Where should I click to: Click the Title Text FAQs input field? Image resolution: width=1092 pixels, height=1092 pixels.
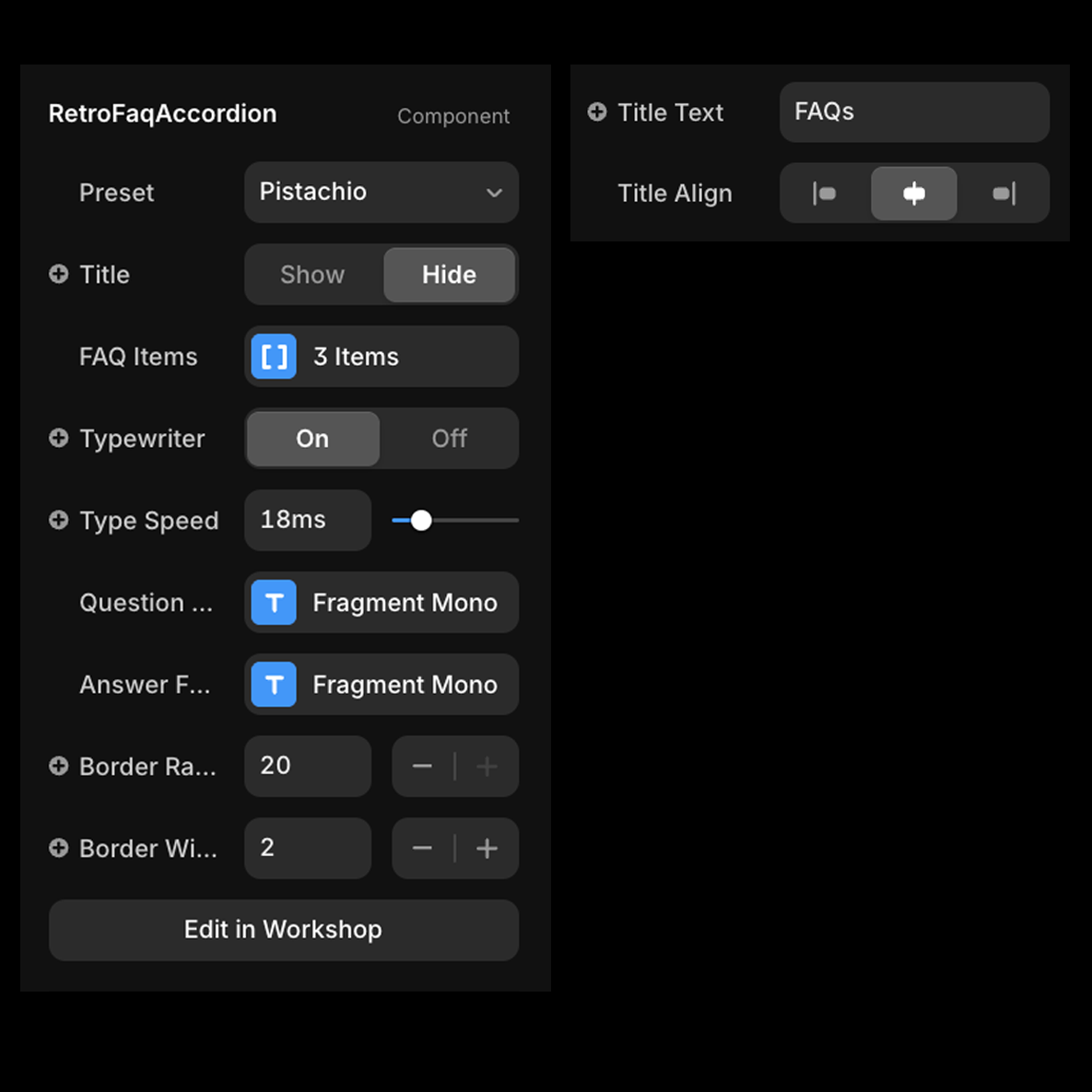point(914,112)
